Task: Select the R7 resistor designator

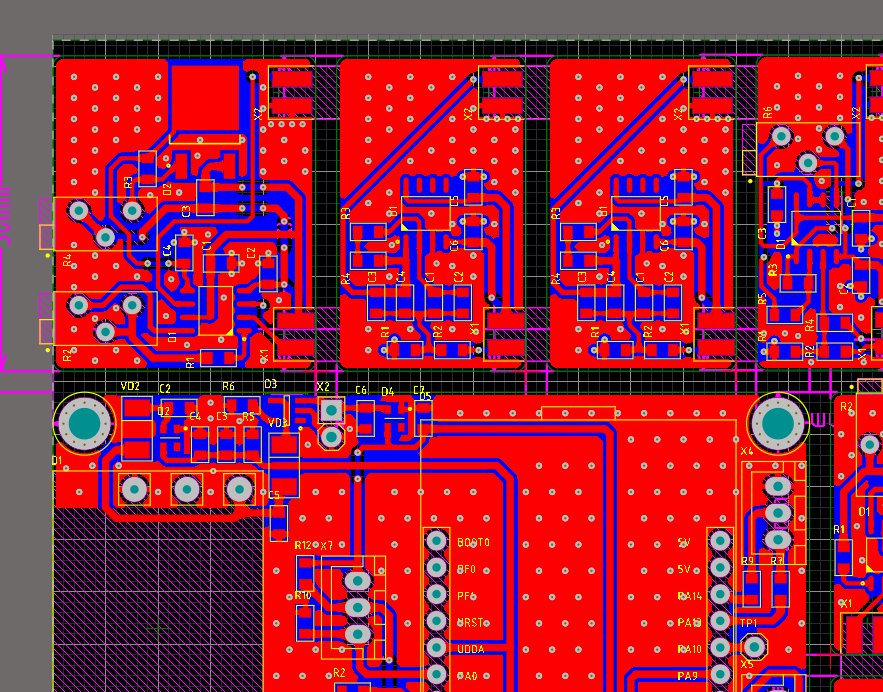Action: pos(777,561)
